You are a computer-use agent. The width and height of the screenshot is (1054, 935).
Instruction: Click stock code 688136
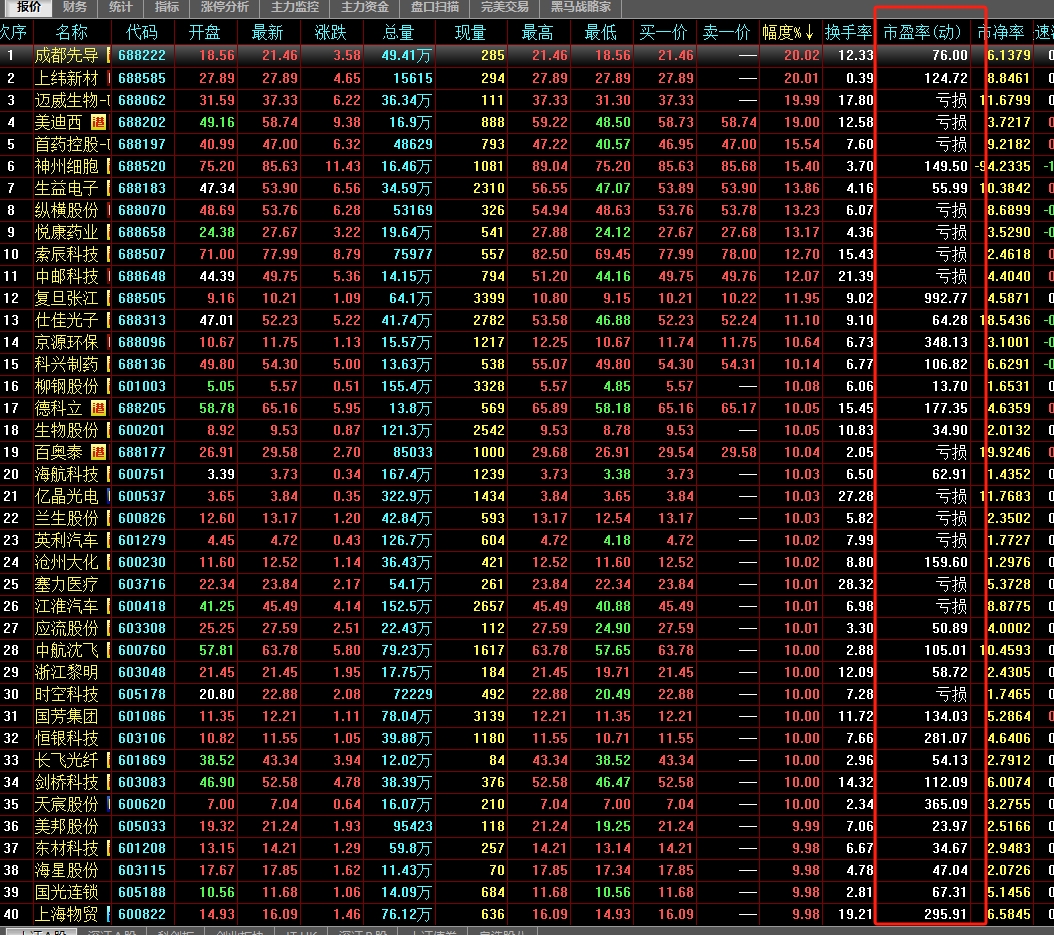142,364
